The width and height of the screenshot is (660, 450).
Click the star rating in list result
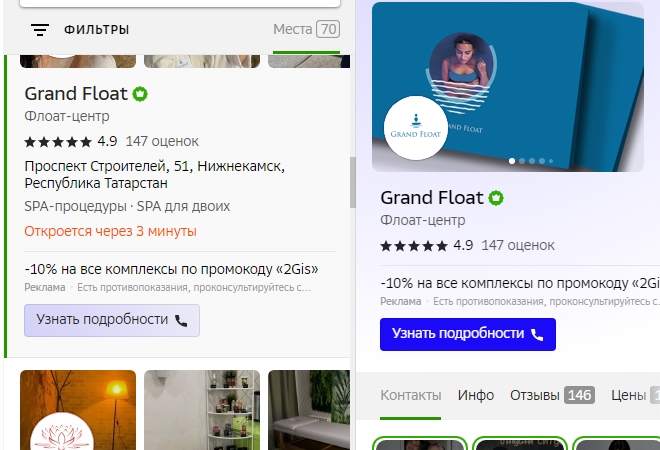(x=57, y=141)
